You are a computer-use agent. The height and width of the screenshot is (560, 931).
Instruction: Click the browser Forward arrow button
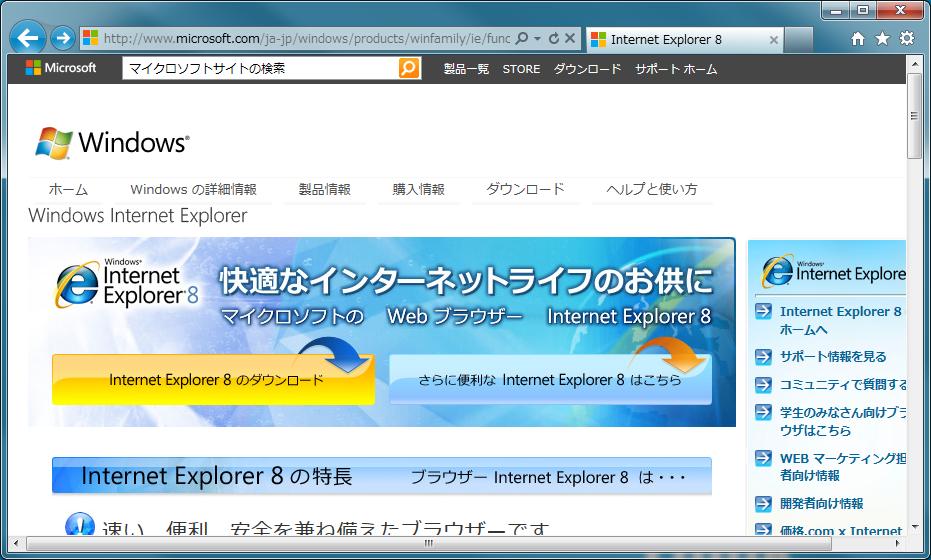[x=62, y=39]
